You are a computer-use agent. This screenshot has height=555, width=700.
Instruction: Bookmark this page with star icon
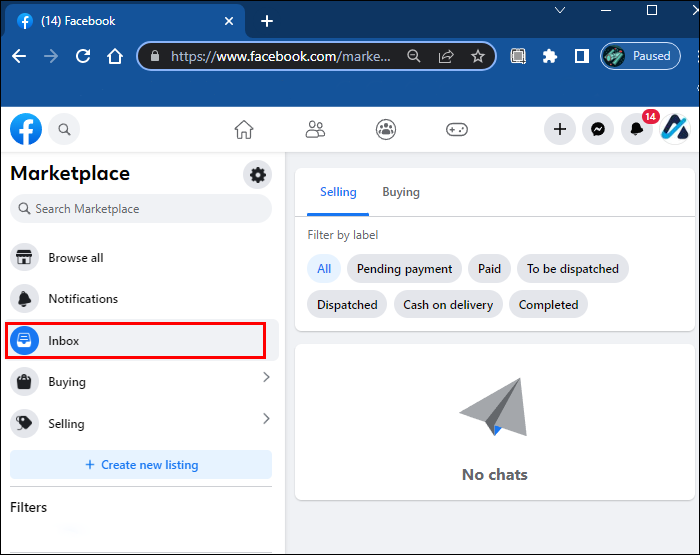pos(478,56)
